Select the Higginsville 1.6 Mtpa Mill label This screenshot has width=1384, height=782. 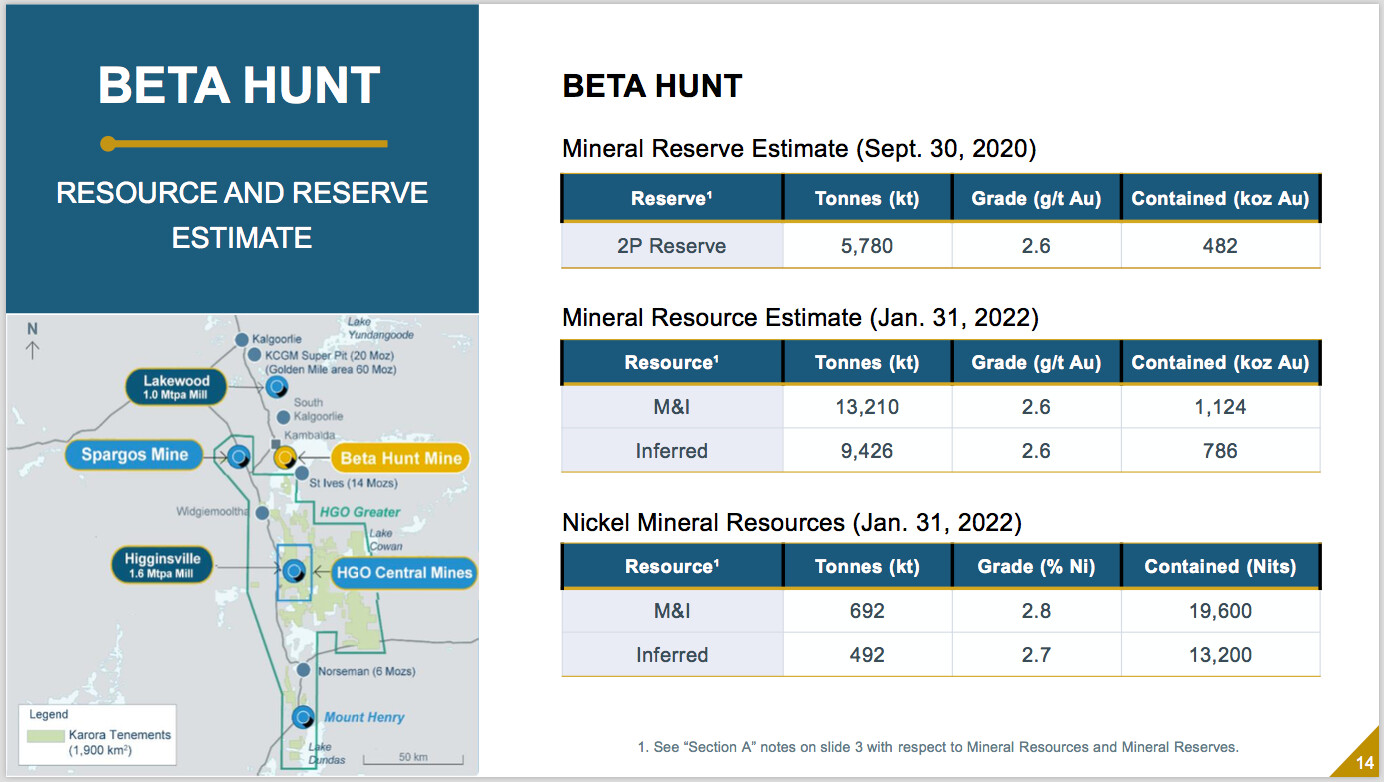pyautogui.click(x=163, y=566)
